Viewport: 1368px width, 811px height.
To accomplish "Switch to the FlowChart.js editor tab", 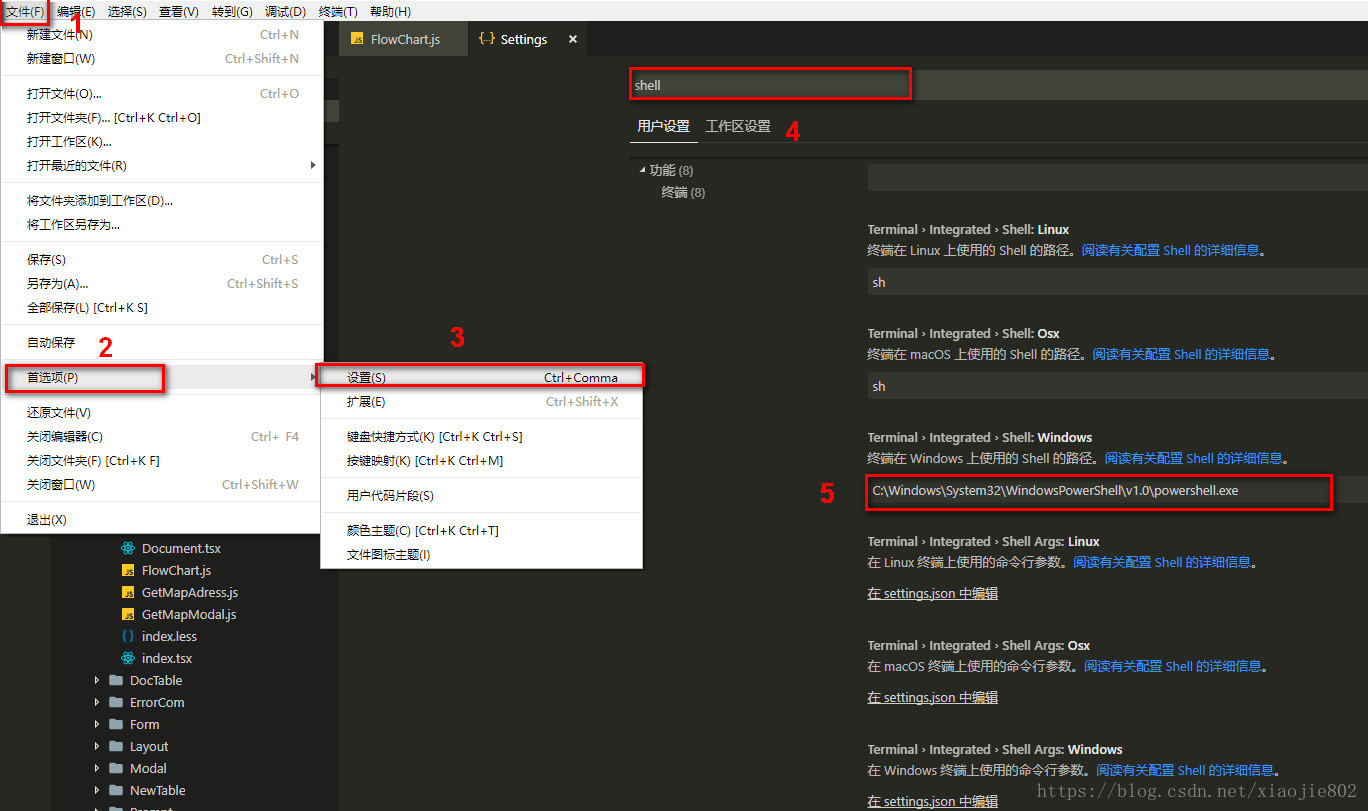I will 404,39.
